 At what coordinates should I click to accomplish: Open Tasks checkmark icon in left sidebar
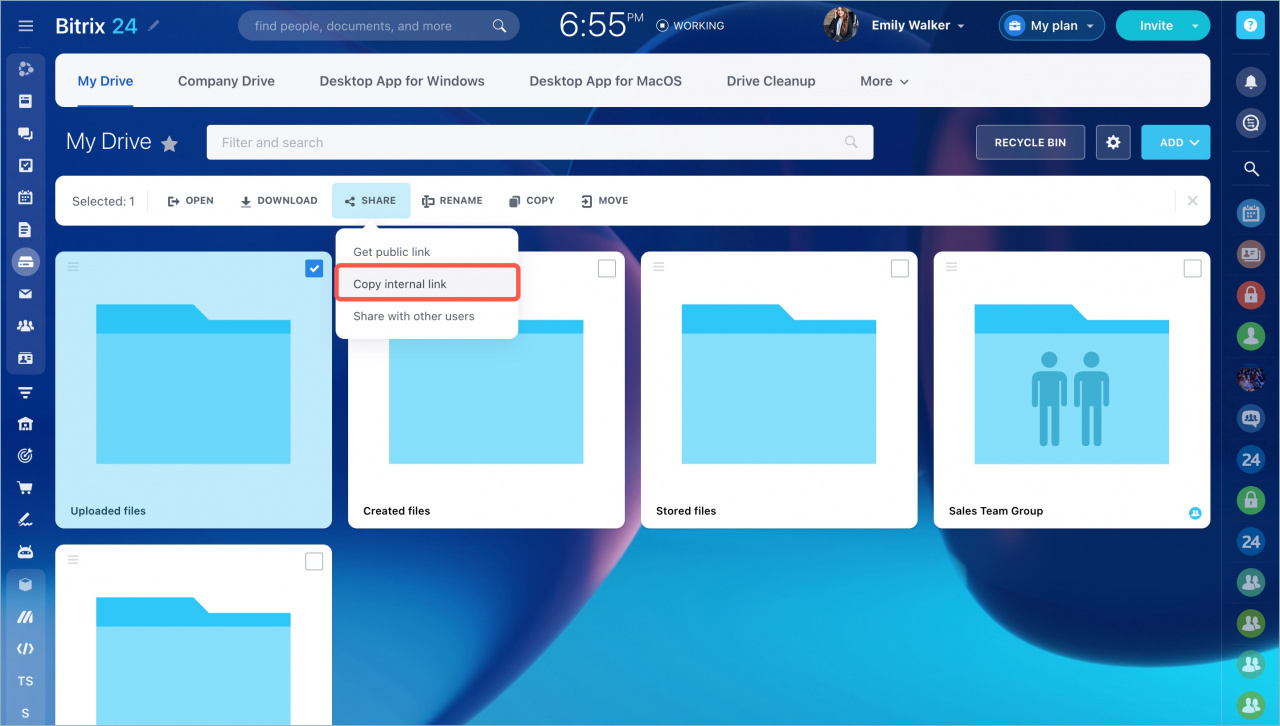(x=26, y=166)
